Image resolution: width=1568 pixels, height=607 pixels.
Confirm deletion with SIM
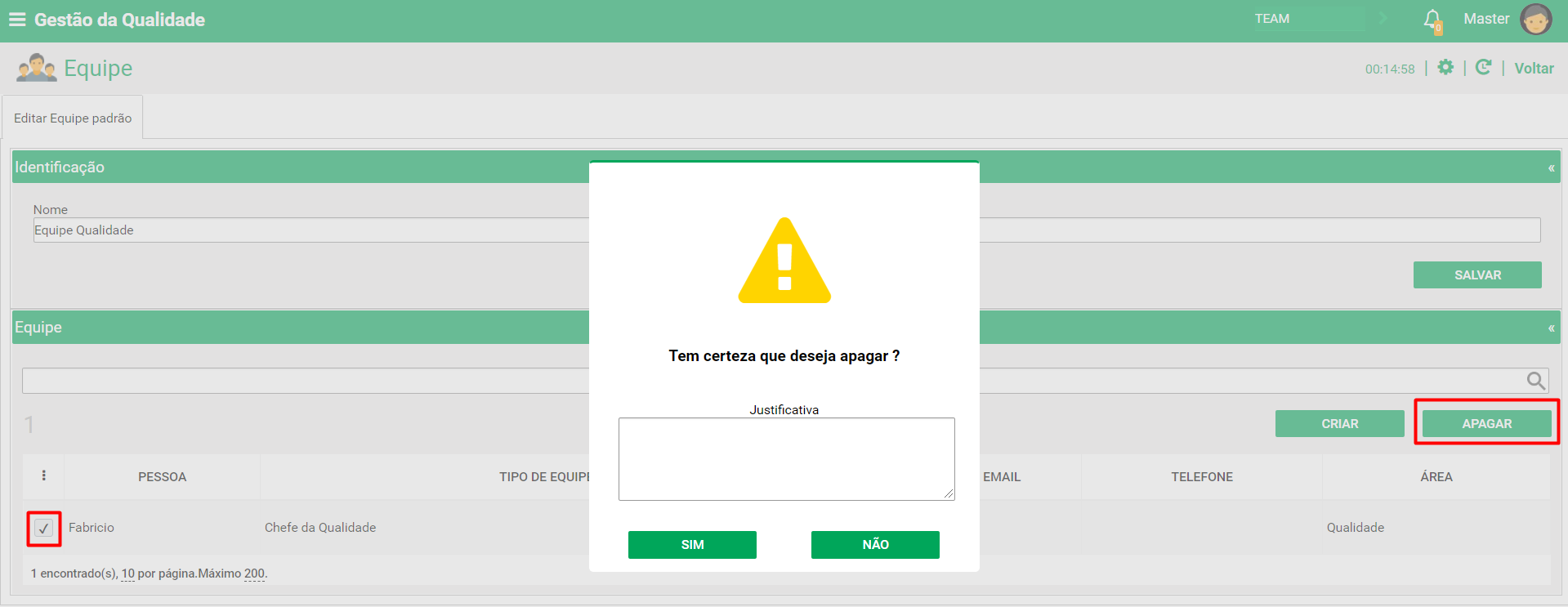692,545
